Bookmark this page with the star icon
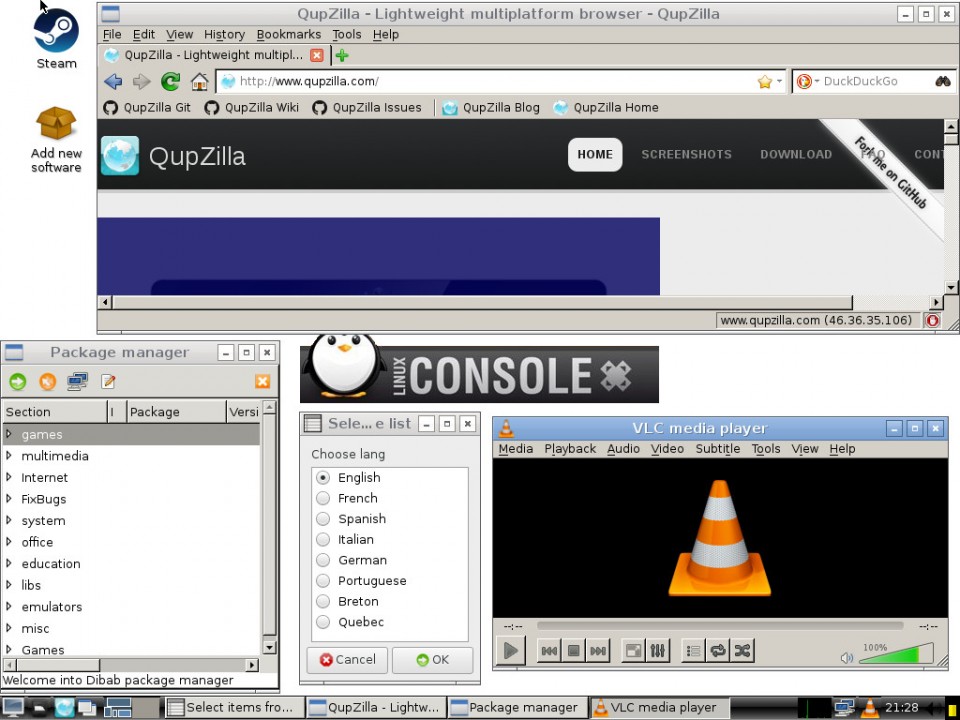Screen dimensions: 960x720 [x=765, y=81]
